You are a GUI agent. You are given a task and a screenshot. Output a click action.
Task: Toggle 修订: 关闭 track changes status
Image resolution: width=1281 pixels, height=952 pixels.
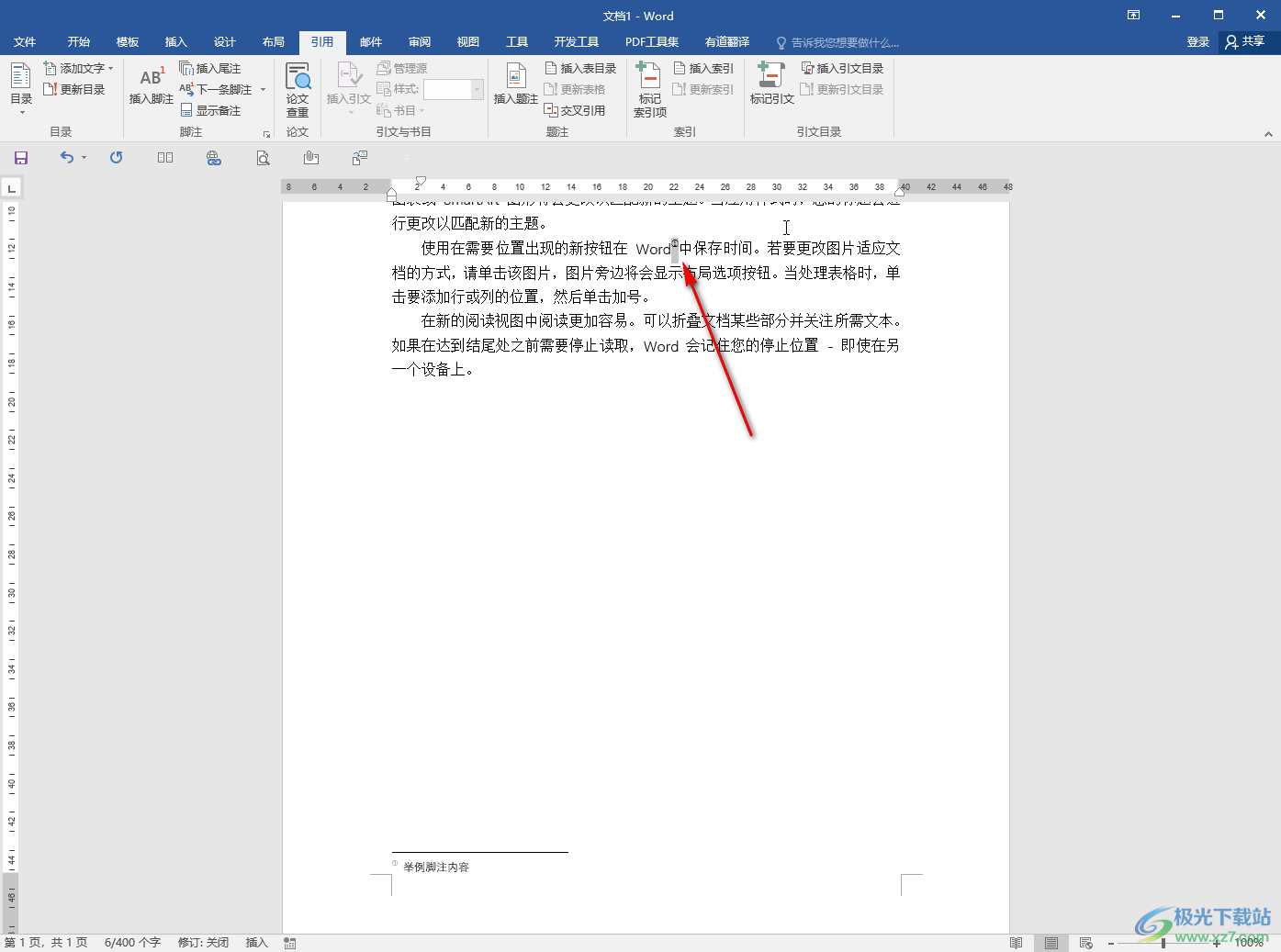pos(203,943)
